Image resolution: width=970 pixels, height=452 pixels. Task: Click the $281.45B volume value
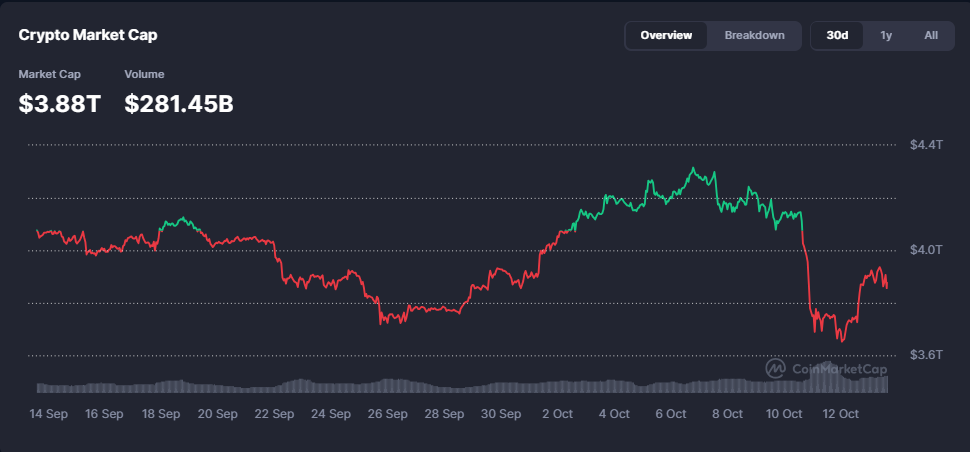tap(179, 102)
